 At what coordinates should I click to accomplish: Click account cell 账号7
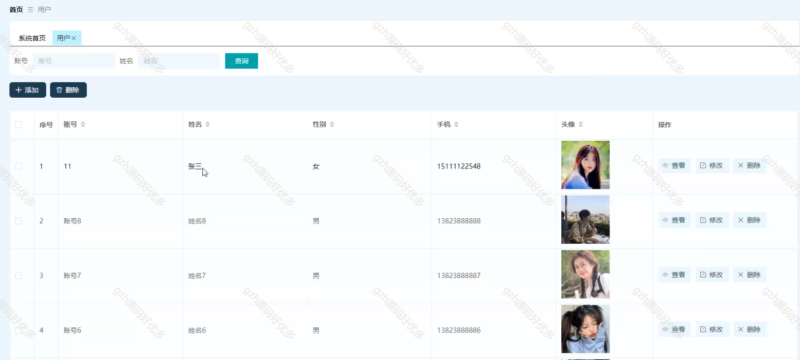click(72, 275)
